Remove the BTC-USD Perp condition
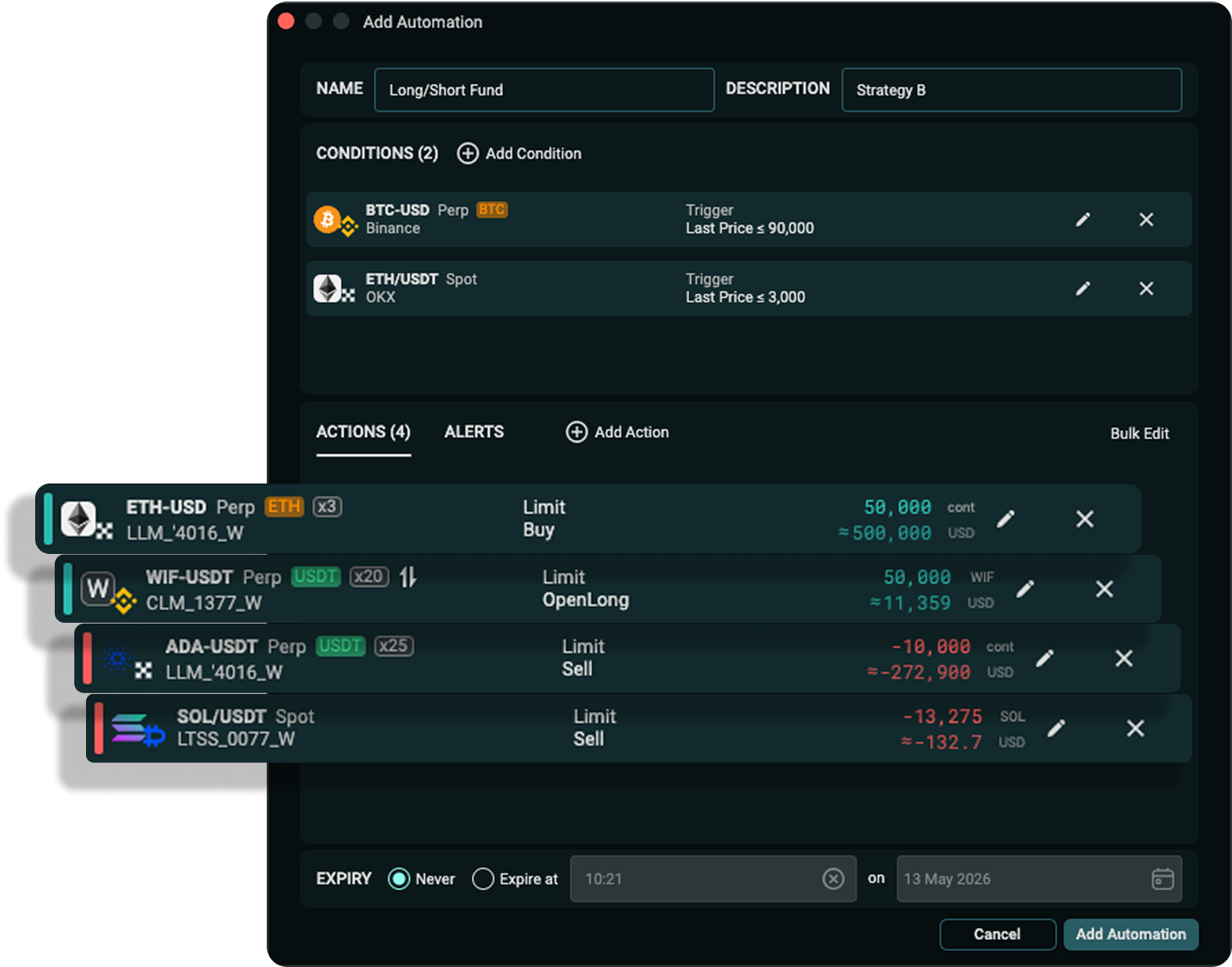The height and width of the screenshot is (967, 1232). (x=1146, y=220)
